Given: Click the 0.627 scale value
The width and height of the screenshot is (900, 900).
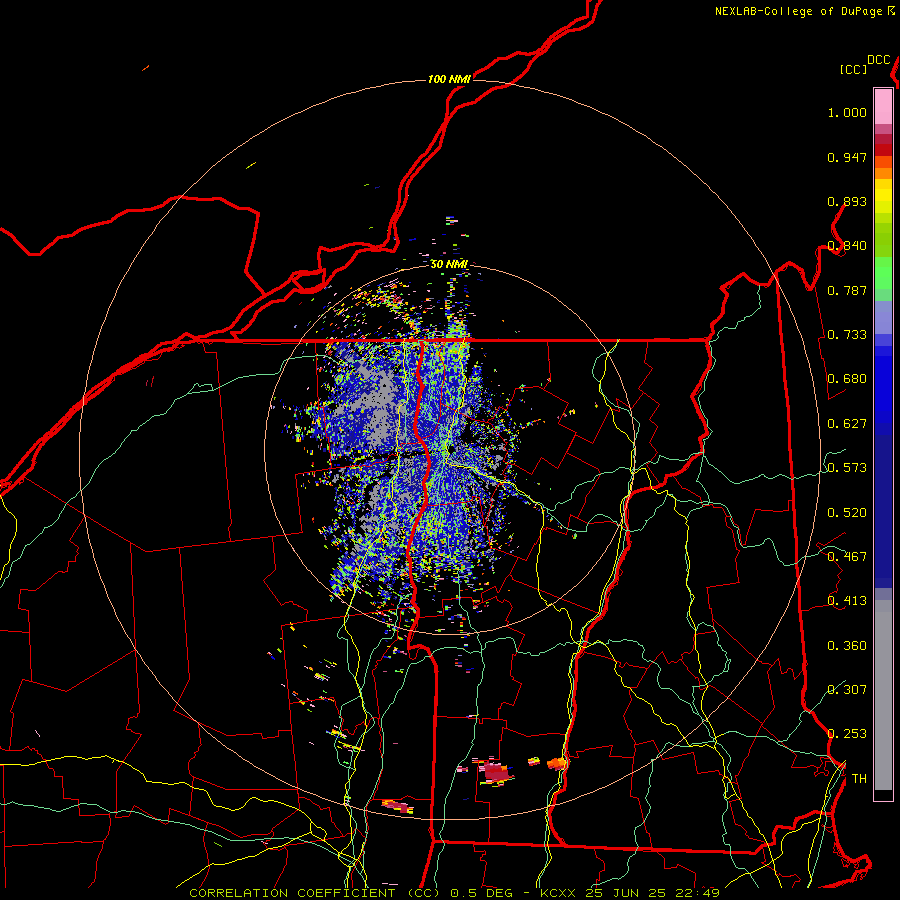Looking at the screenshot, I should [847, 424].
